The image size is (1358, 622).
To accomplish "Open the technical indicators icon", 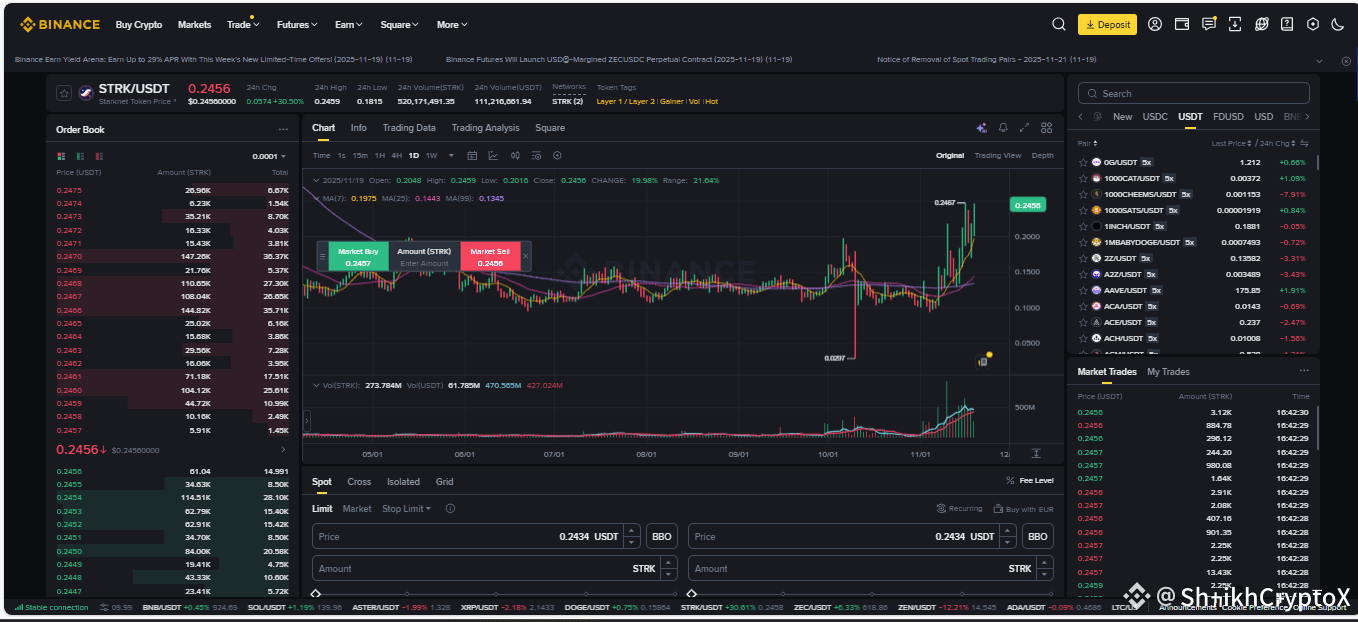I will click(536, 155).
